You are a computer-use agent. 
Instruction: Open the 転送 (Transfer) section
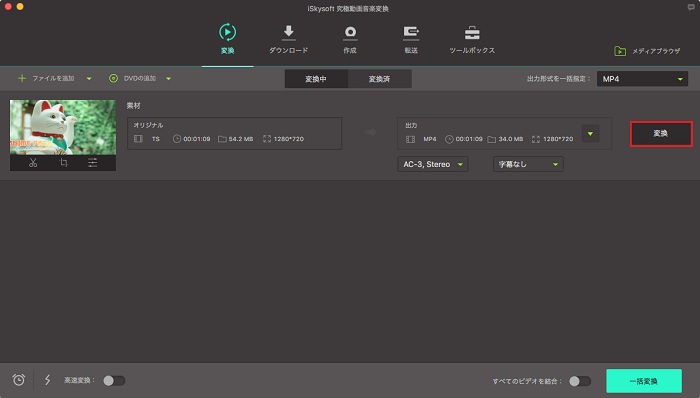(411, 39)
